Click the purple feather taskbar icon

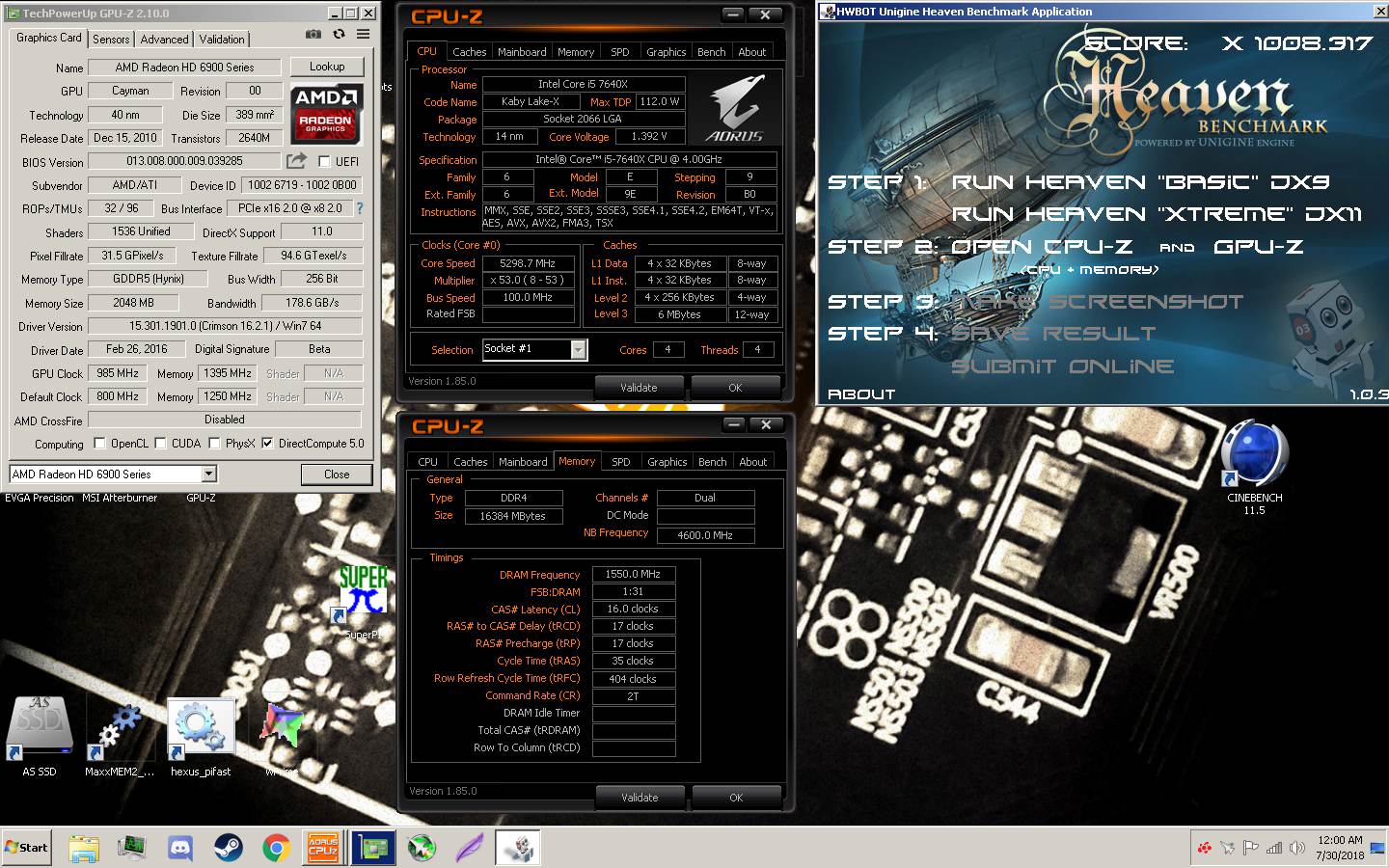click(x=470, y=848)
